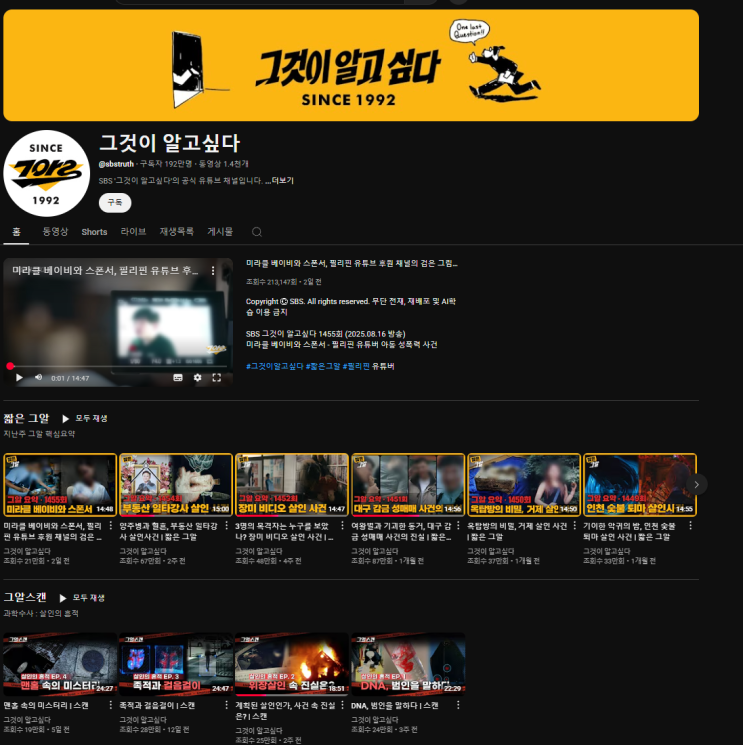Image resolution: width=743 pixels, height=745 pixels.
Task: Click title 기이한 악귀의 밤, 인천 숯불
Action: (x=629, y=531)
